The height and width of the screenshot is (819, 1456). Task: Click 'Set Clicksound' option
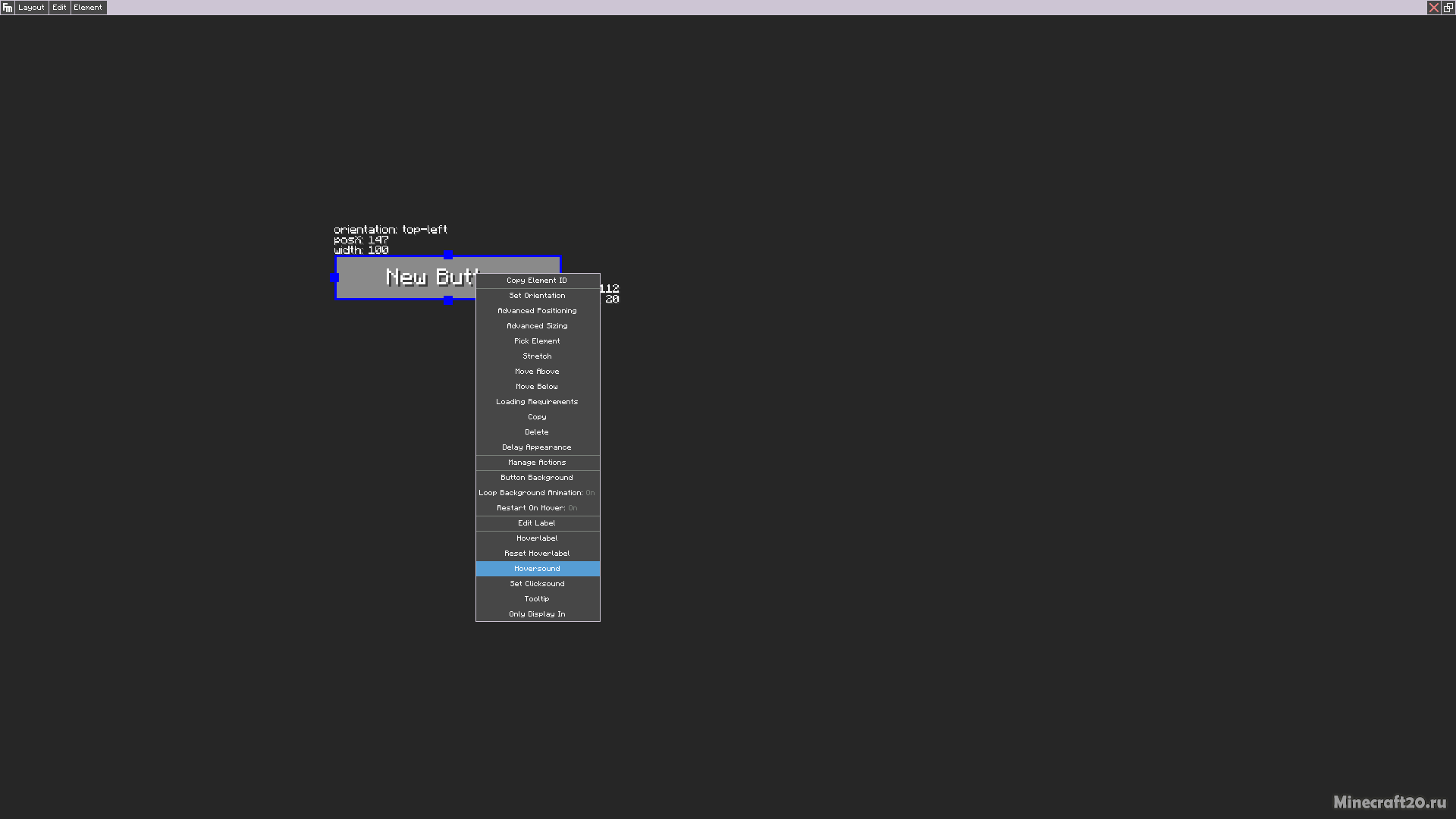[x=537, y=583]
